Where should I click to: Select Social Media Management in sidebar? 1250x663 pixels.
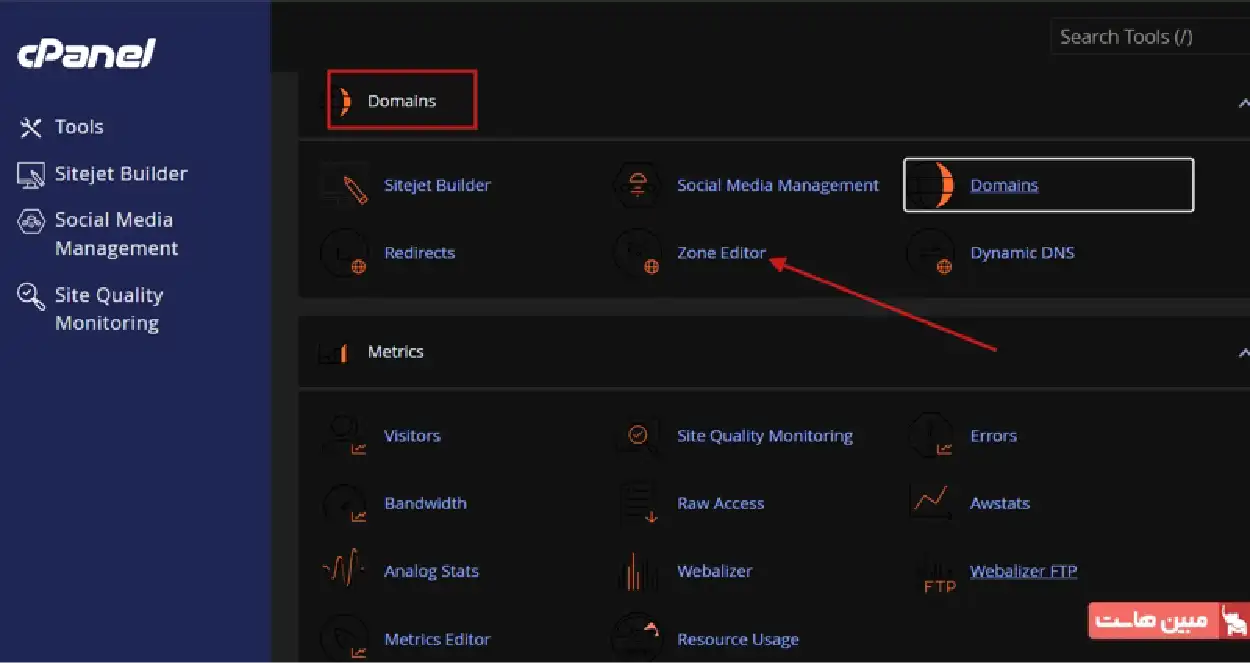coord(98,234)
